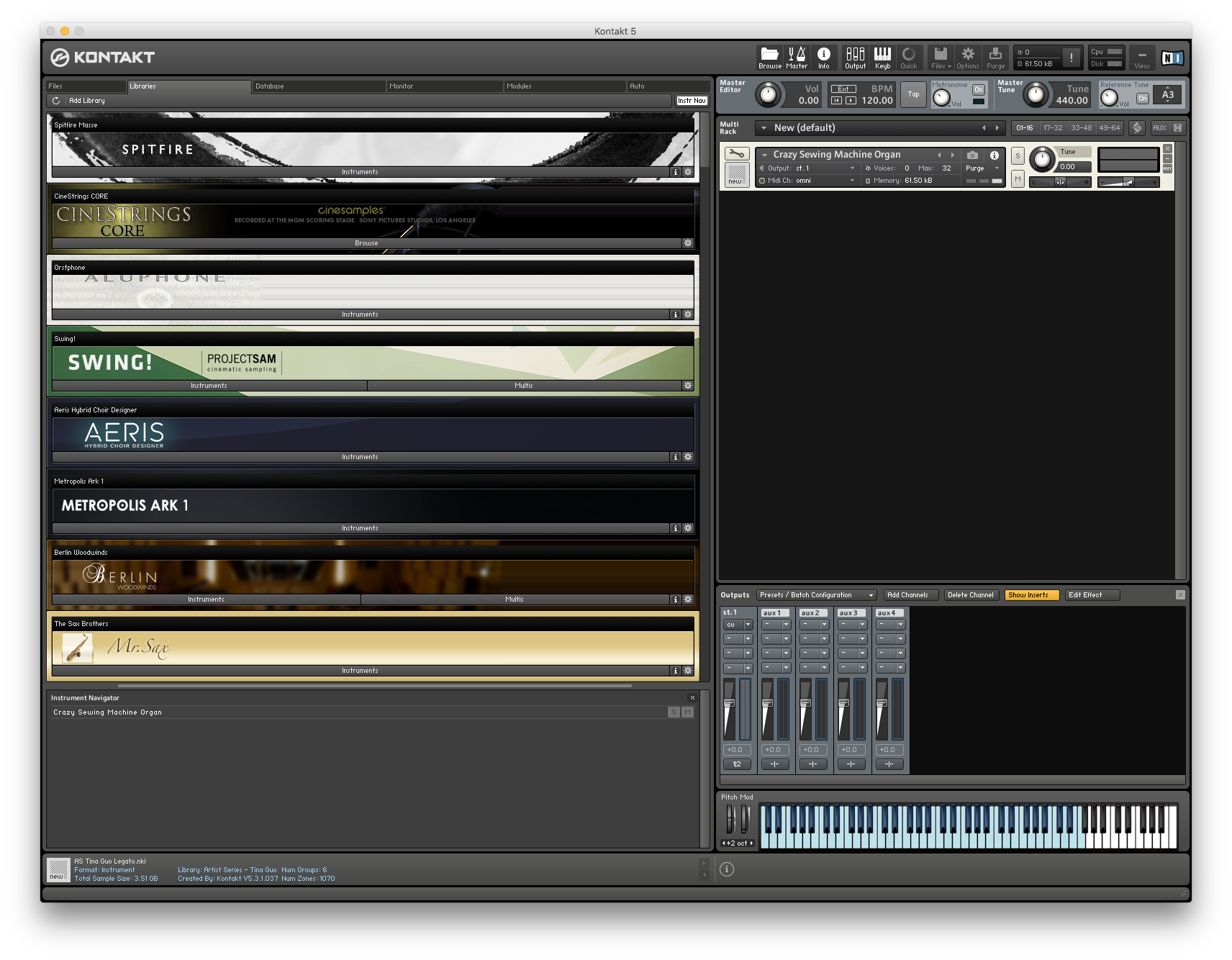
Task: Open the Files menu dropdown in toolbar
Action: pos(941,57)
